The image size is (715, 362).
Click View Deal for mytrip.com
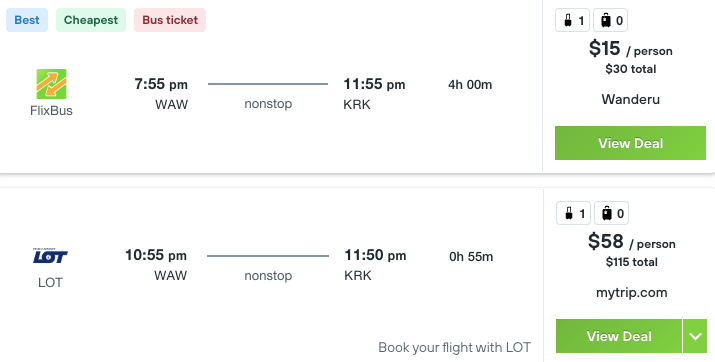(619, 336)
